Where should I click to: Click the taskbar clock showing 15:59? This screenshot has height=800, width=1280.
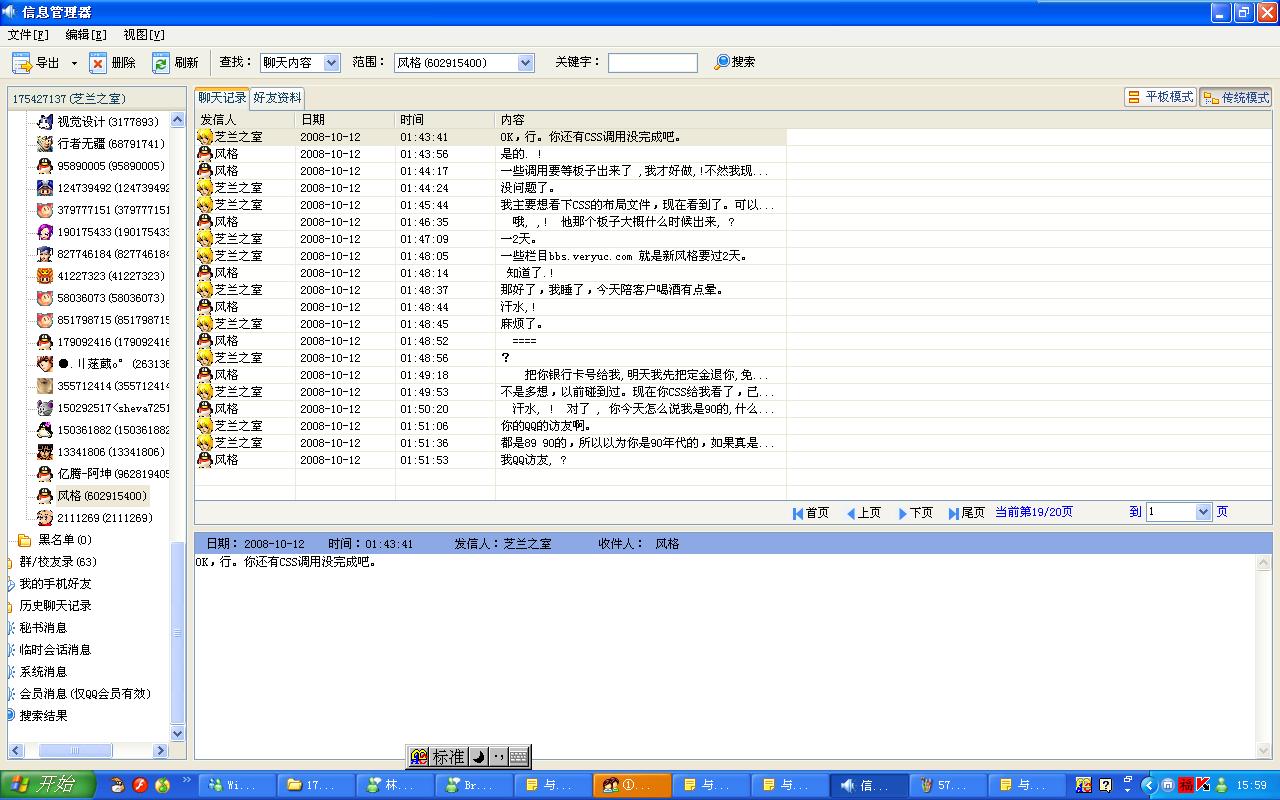(1252, 786)
